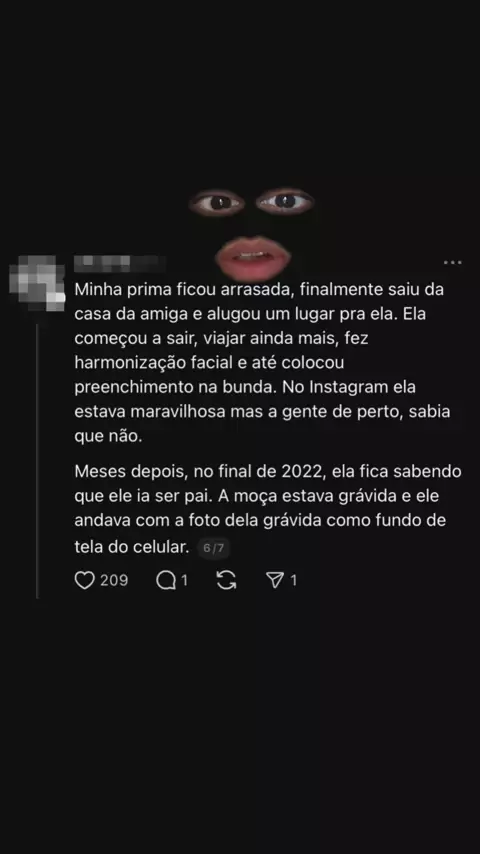Repost using the circular arrows icon

point(226,581)
